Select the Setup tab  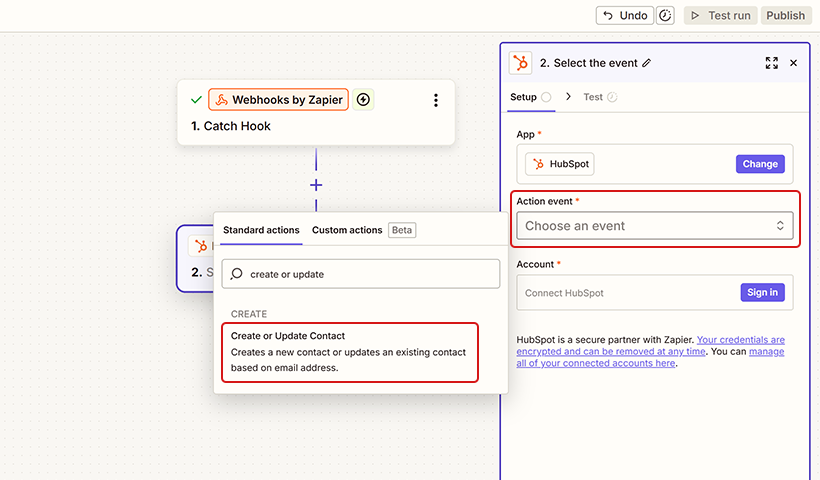pyautogui.click(x=523, y=97)
